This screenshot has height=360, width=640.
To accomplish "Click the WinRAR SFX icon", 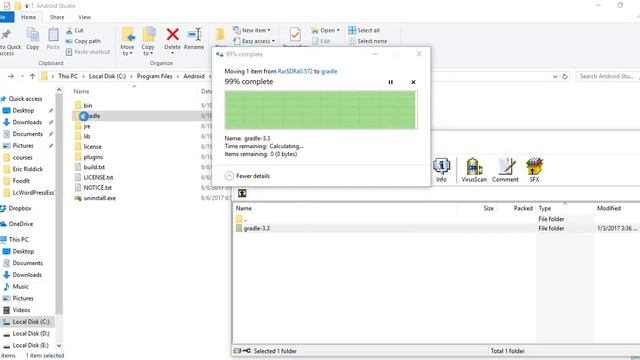I will [x=534, y=170].
